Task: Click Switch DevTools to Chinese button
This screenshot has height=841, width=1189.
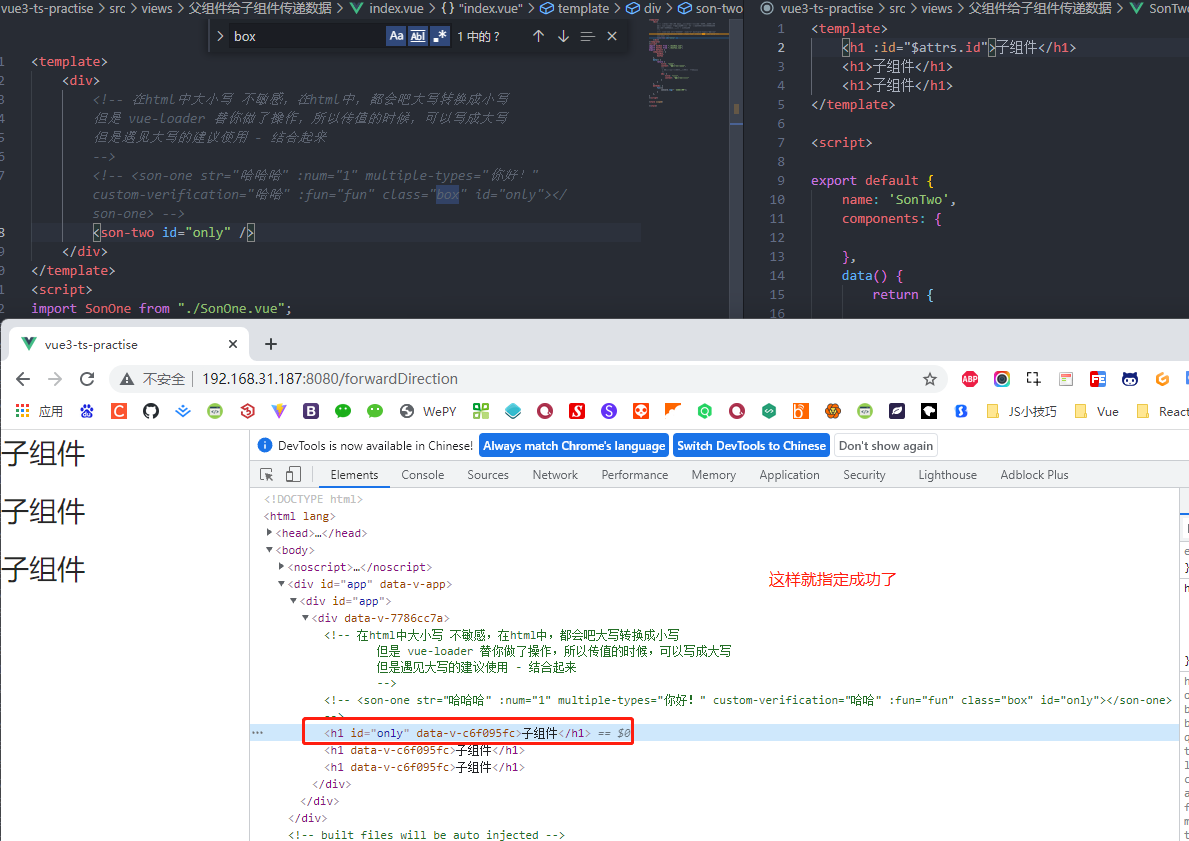Action: pos(751,446)
